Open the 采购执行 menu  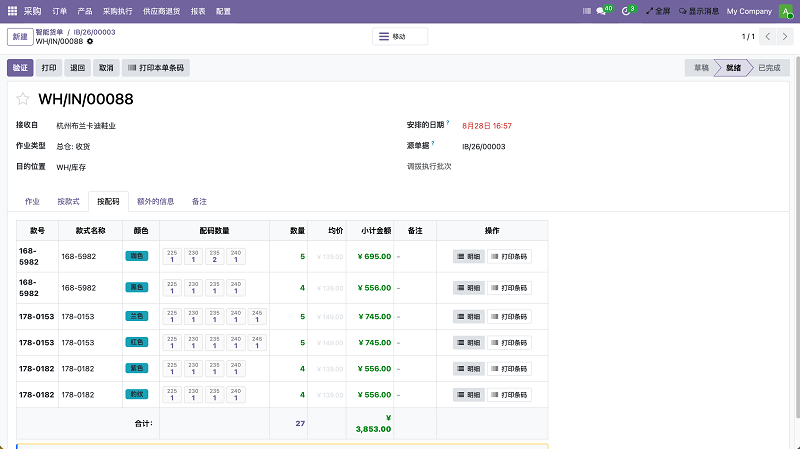click(x=117, y=11)
